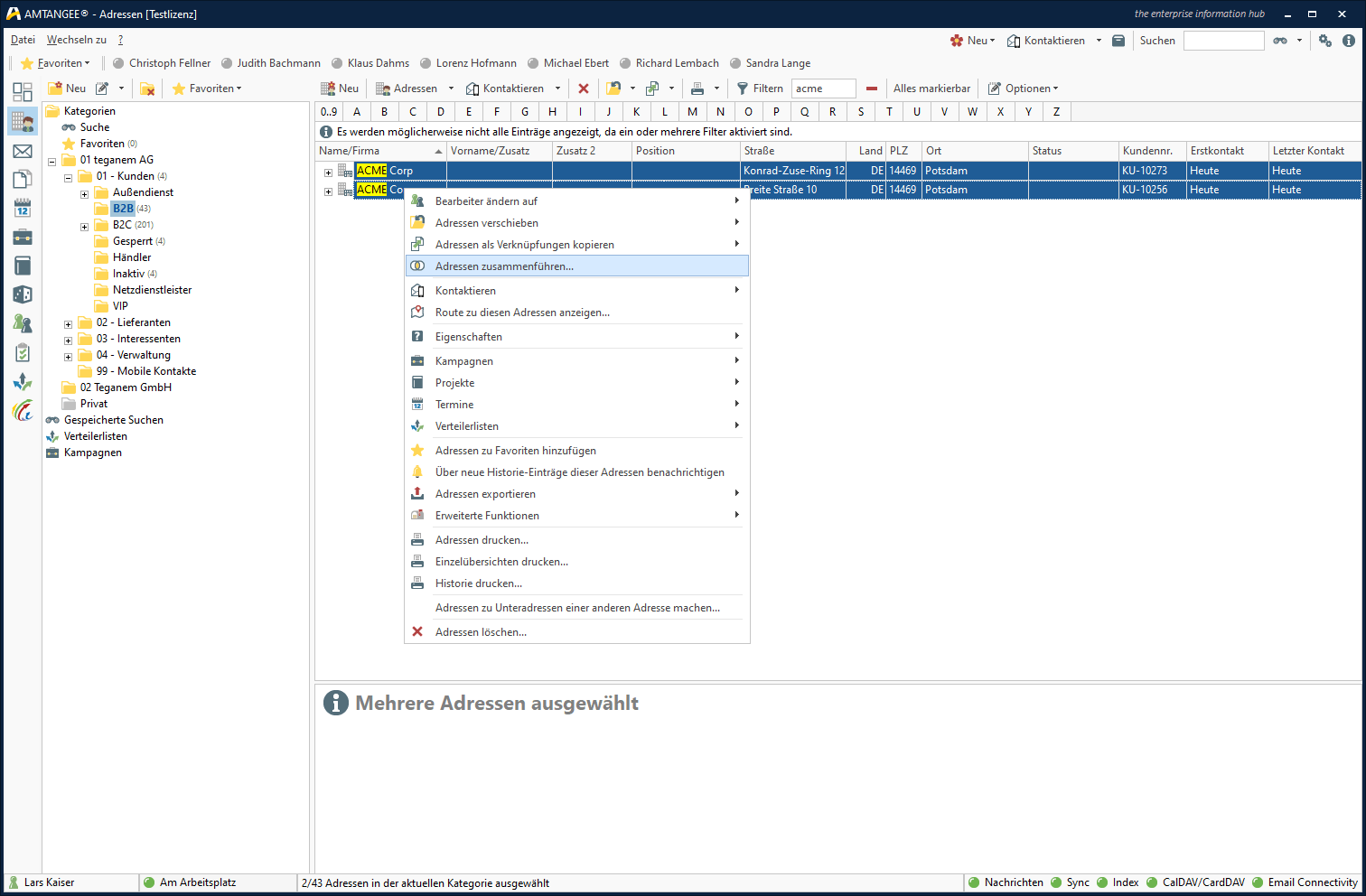
Task: Expand the Außendienst folder
Action: 84,194
